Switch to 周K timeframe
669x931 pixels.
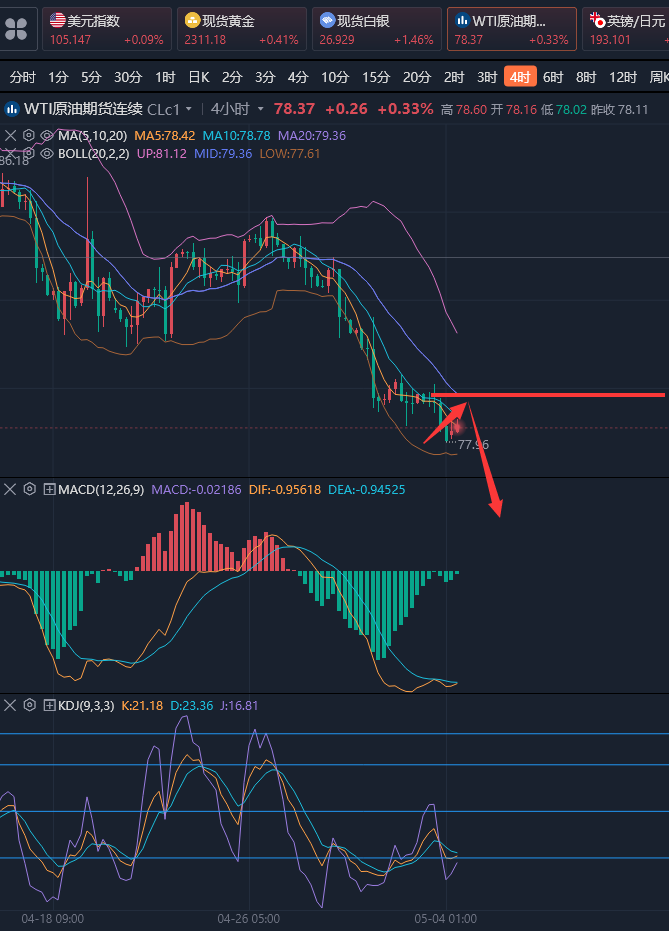[659, 77]
